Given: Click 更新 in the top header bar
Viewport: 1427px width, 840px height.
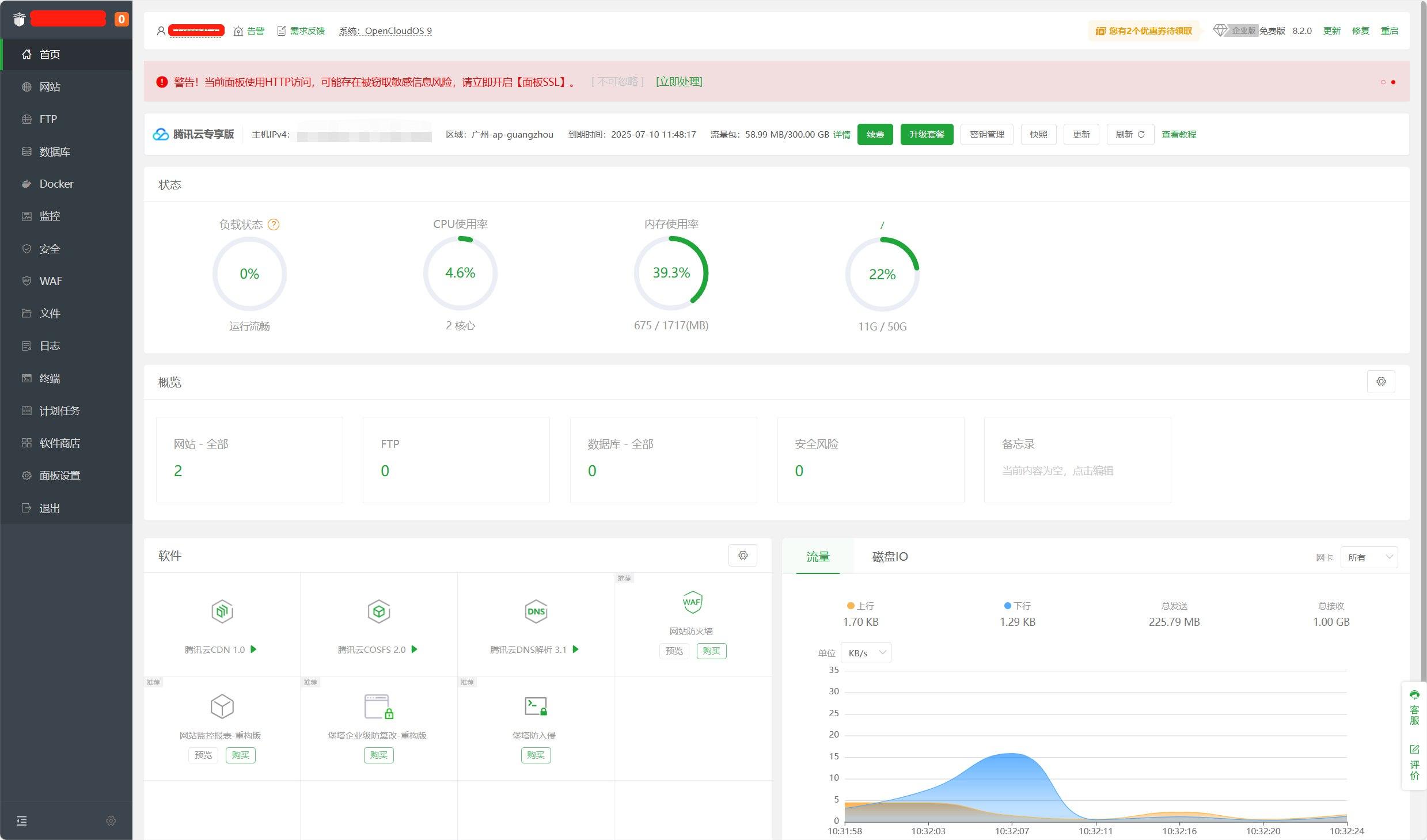Looking at the screenshot, I should coord(1331,31).
